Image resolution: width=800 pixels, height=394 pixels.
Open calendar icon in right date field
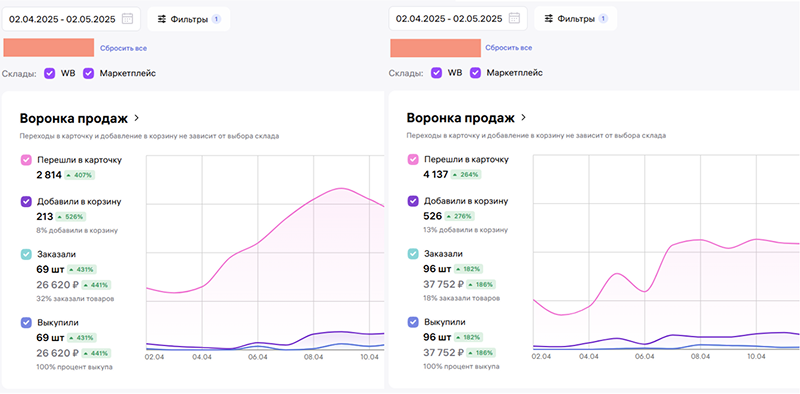click(514, 18)
